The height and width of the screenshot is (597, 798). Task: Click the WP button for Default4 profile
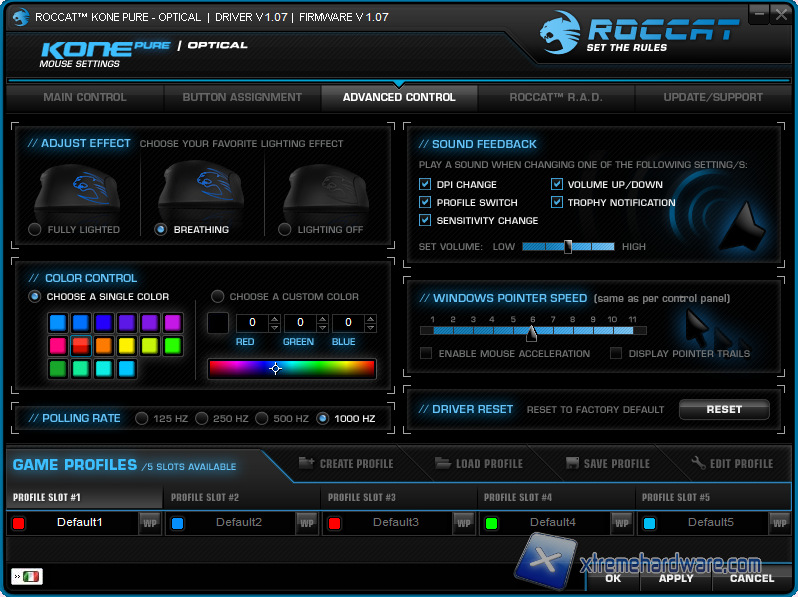[621, 523]
